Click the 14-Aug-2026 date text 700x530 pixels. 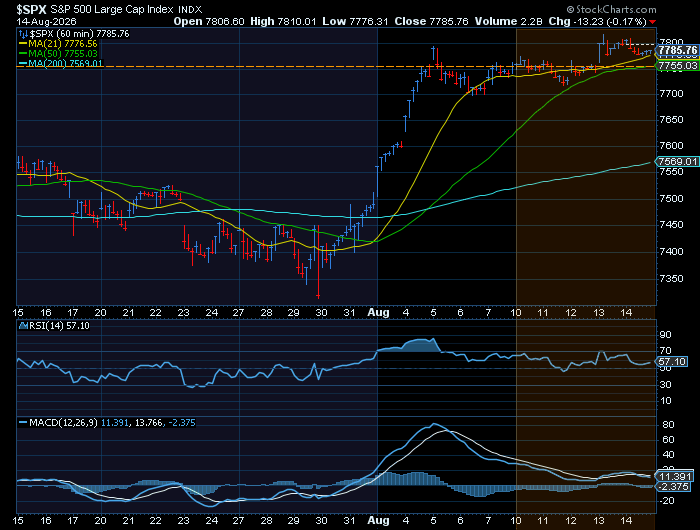pyautogui.click(x=46, y=21)
